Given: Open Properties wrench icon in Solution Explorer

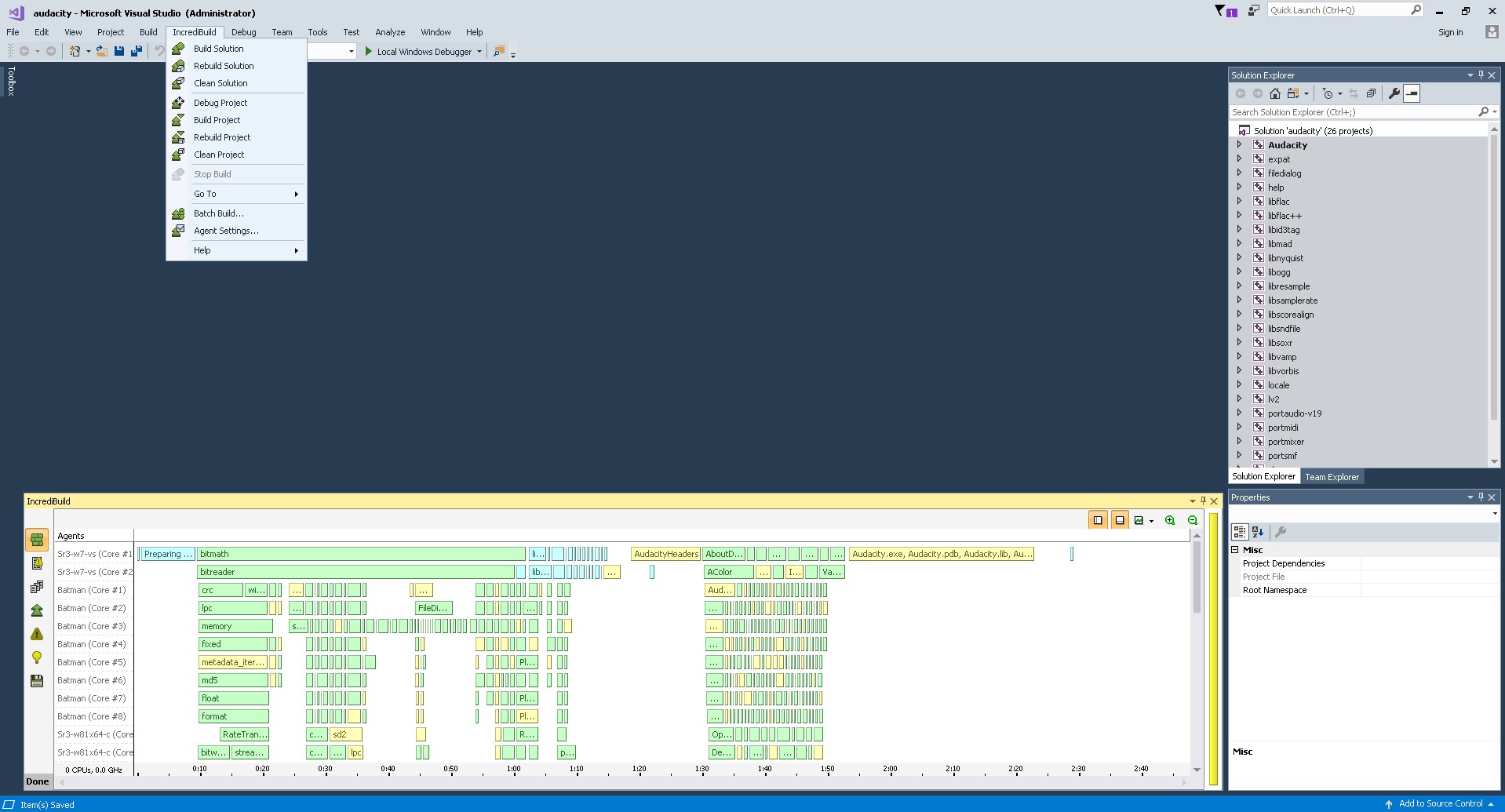Looking at the screenshot, I should (x=1394, y=93).
